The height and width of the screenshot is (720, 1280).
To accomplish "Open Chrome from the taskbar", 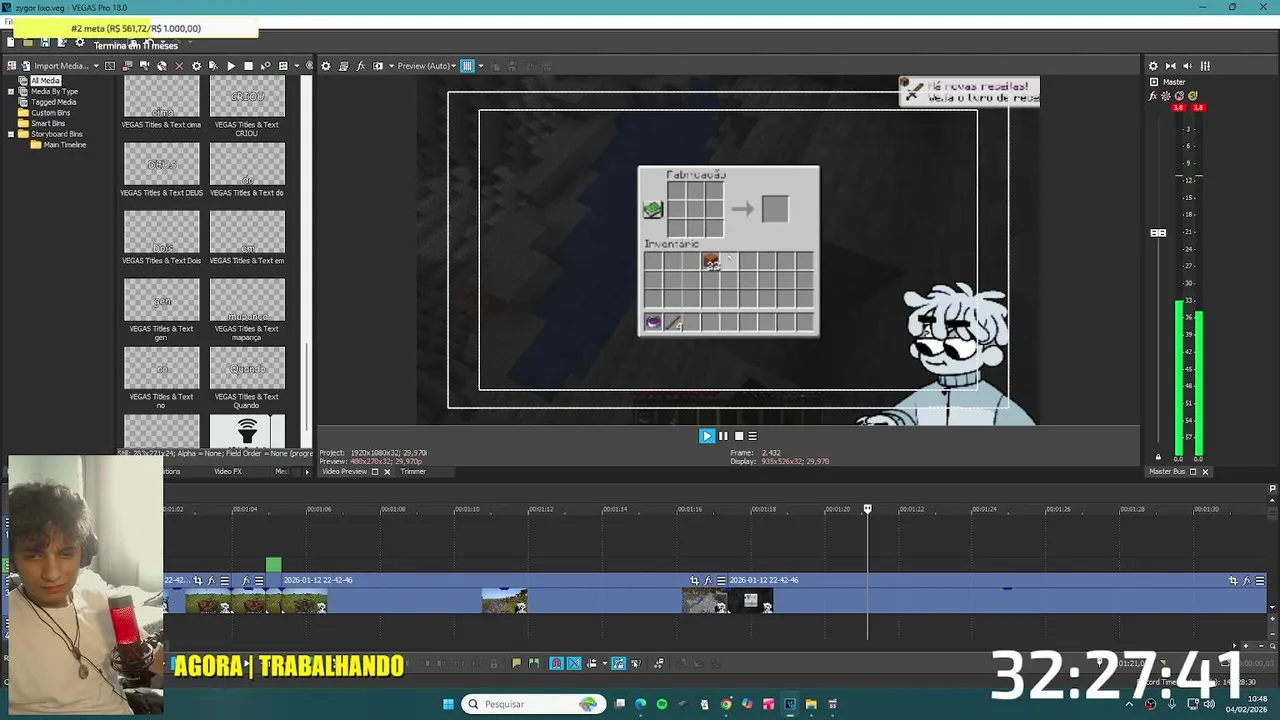I will coord(726,704).
